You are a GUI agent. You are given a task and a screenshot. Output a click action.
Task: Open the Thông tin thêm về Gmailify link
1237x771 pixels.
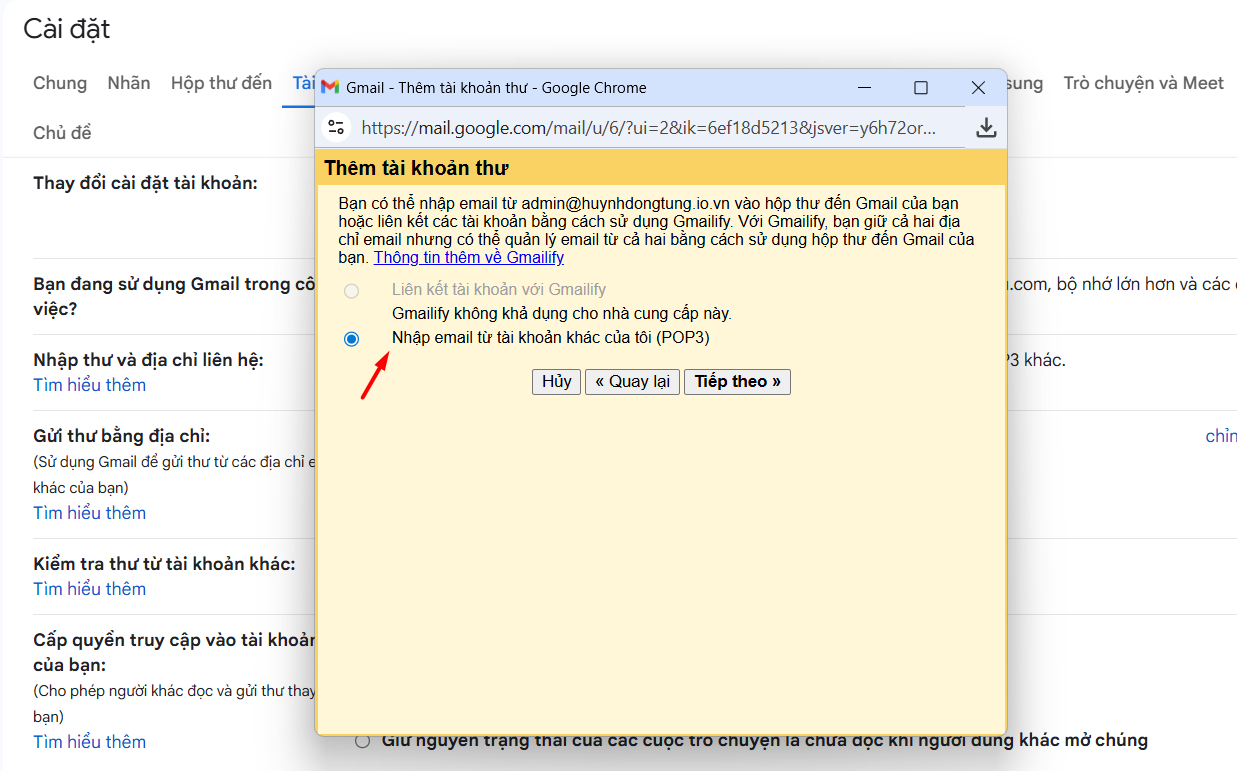469,258
